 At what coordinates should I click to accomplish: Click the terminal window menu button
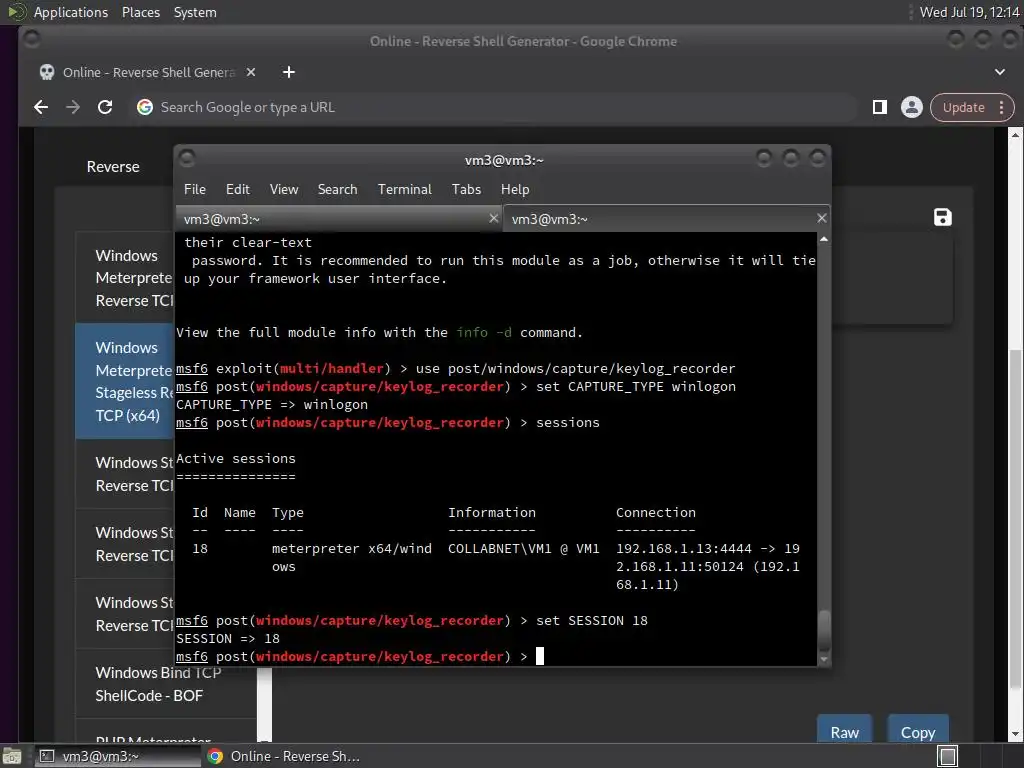187,158
